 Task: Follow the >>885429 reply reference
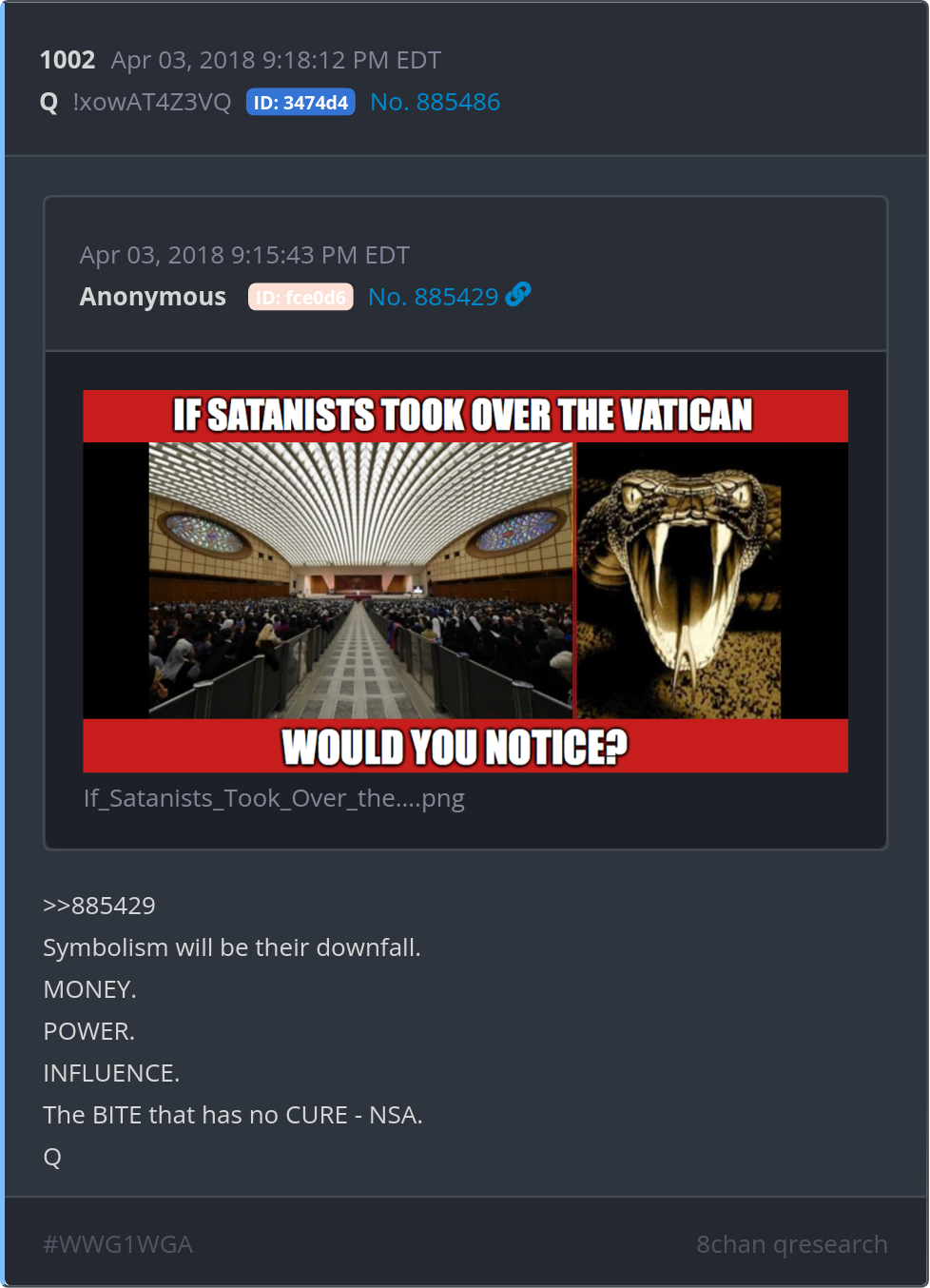point(99,906)
